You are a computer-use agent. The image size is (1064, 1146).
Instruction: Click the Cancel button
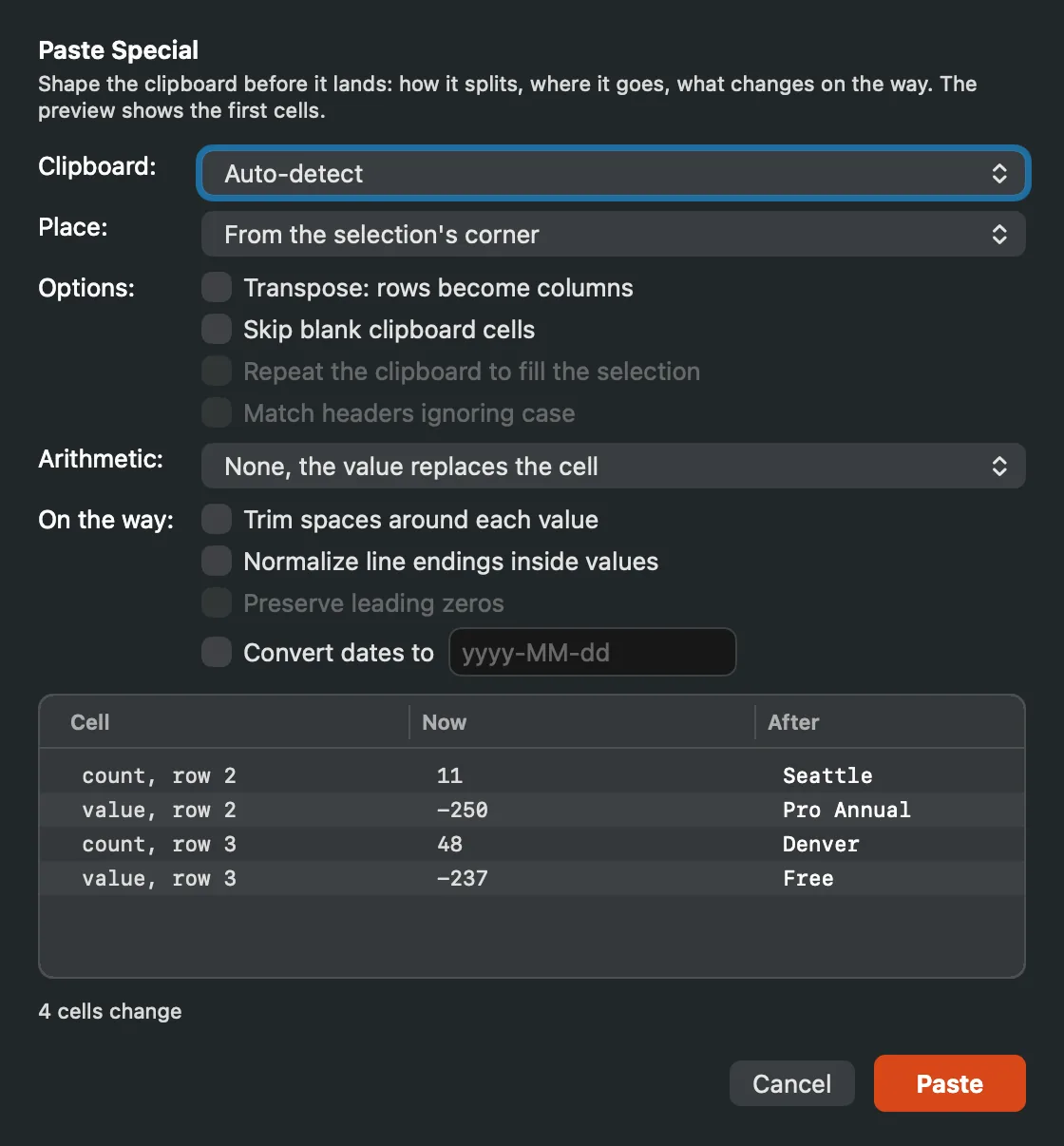point(792,1083)
